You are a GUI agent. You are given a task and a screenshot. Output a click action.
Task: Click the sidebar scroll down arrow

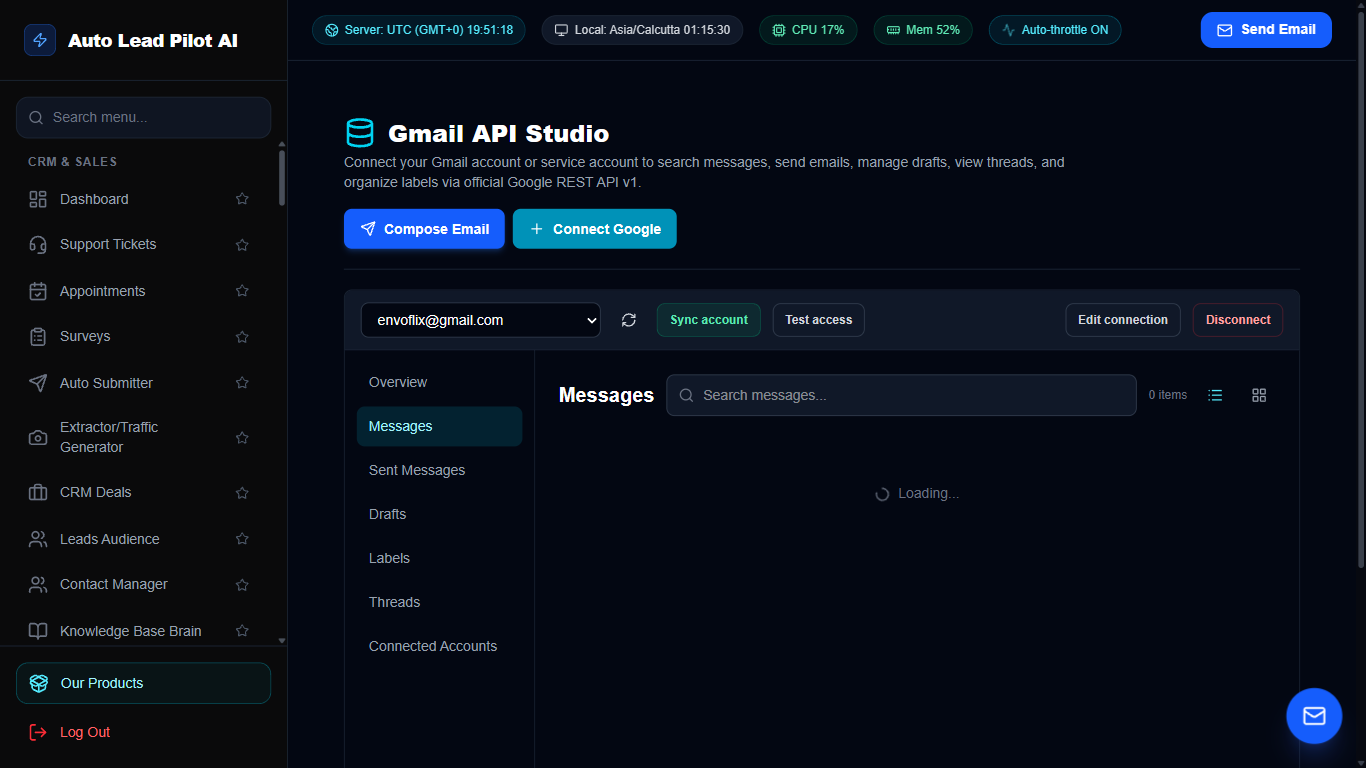pyautogui.click(x=282, y=640)
